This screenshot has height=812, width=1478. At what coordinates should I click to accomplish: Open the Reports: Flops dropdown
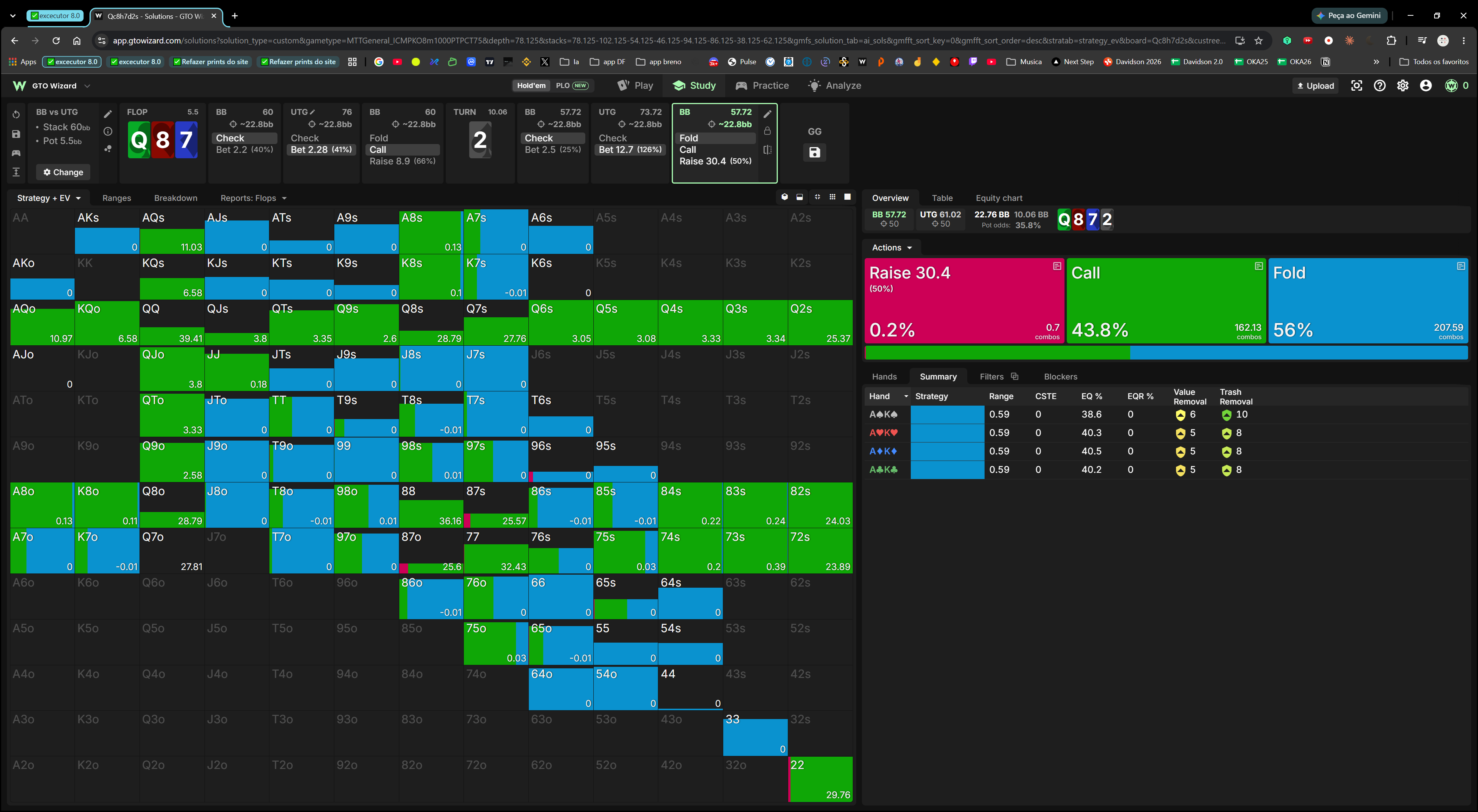click(x=253, y=199)
